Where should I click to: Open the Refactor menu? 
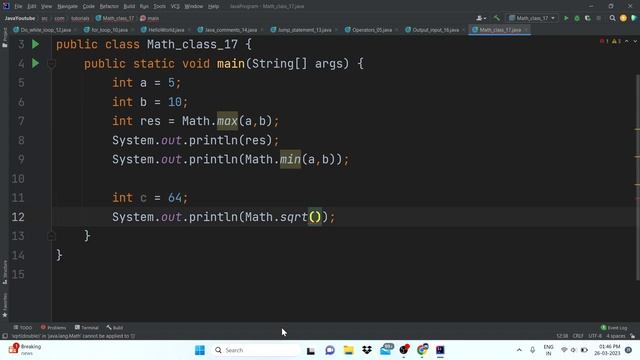point(109,7)
